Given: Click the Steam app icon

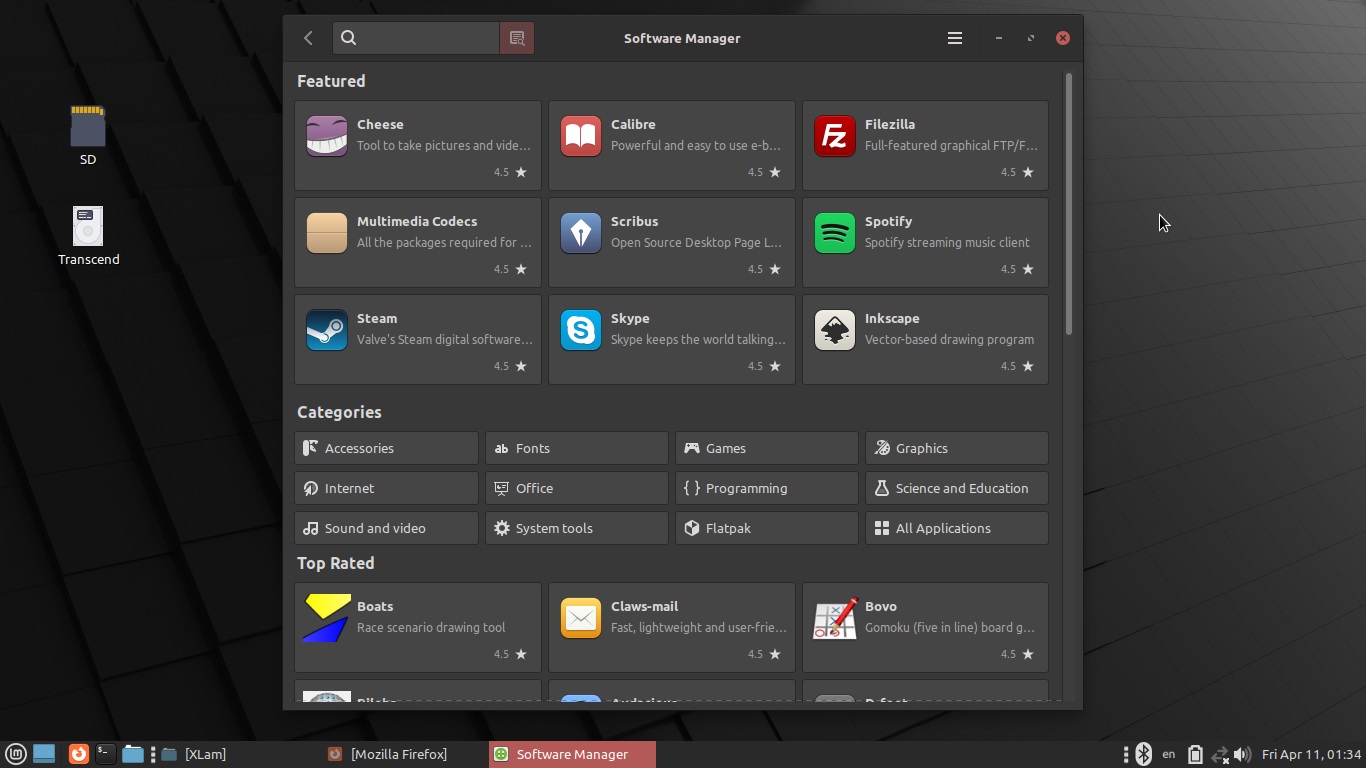Looking at the screenshot, I should [x=327, y=330].
